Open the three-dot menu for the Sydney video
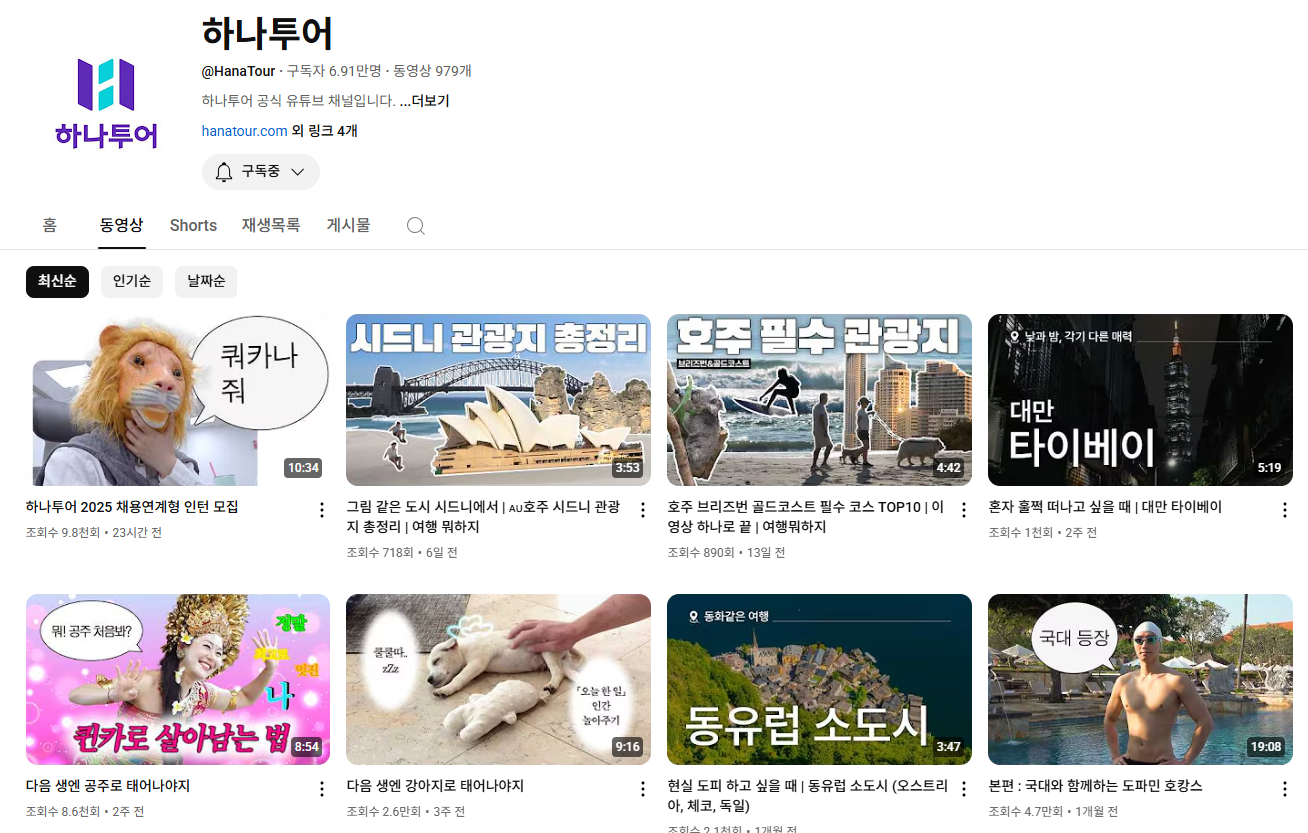The height and width of the screenshot is (833, 1308). [x=643, y=510]
